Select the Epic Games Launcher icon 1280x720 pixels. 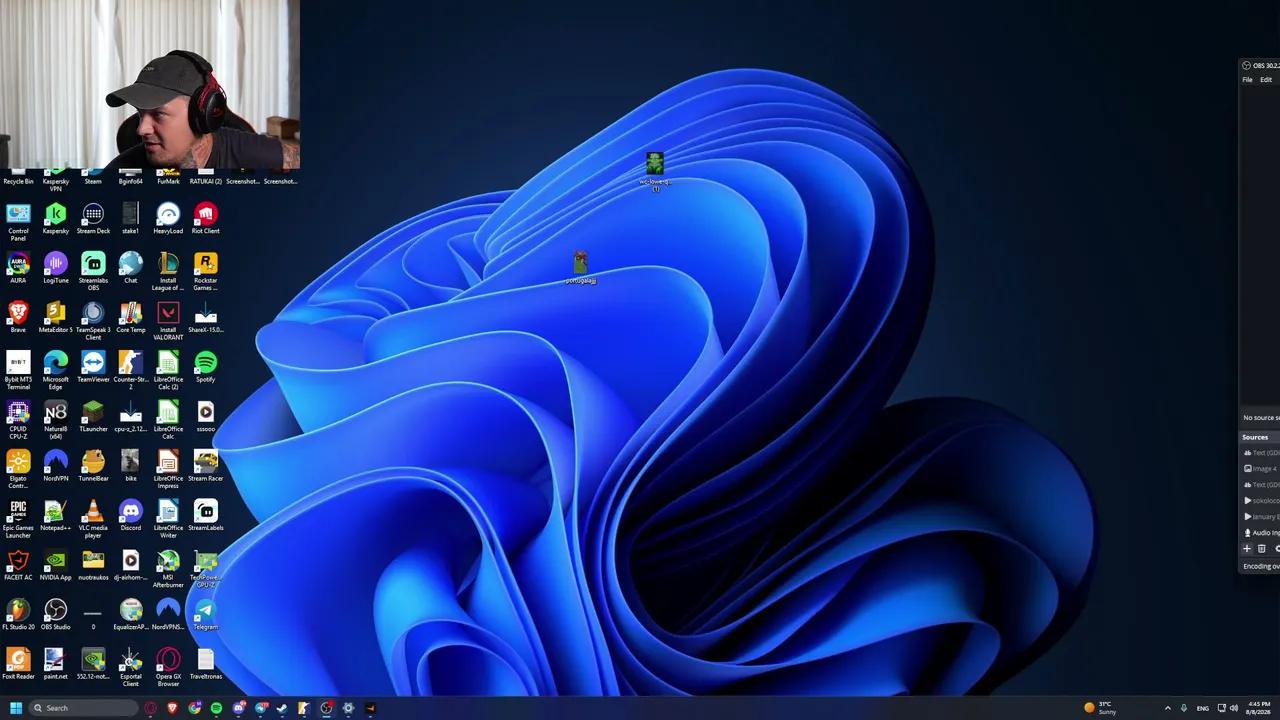tap(18, 520)
